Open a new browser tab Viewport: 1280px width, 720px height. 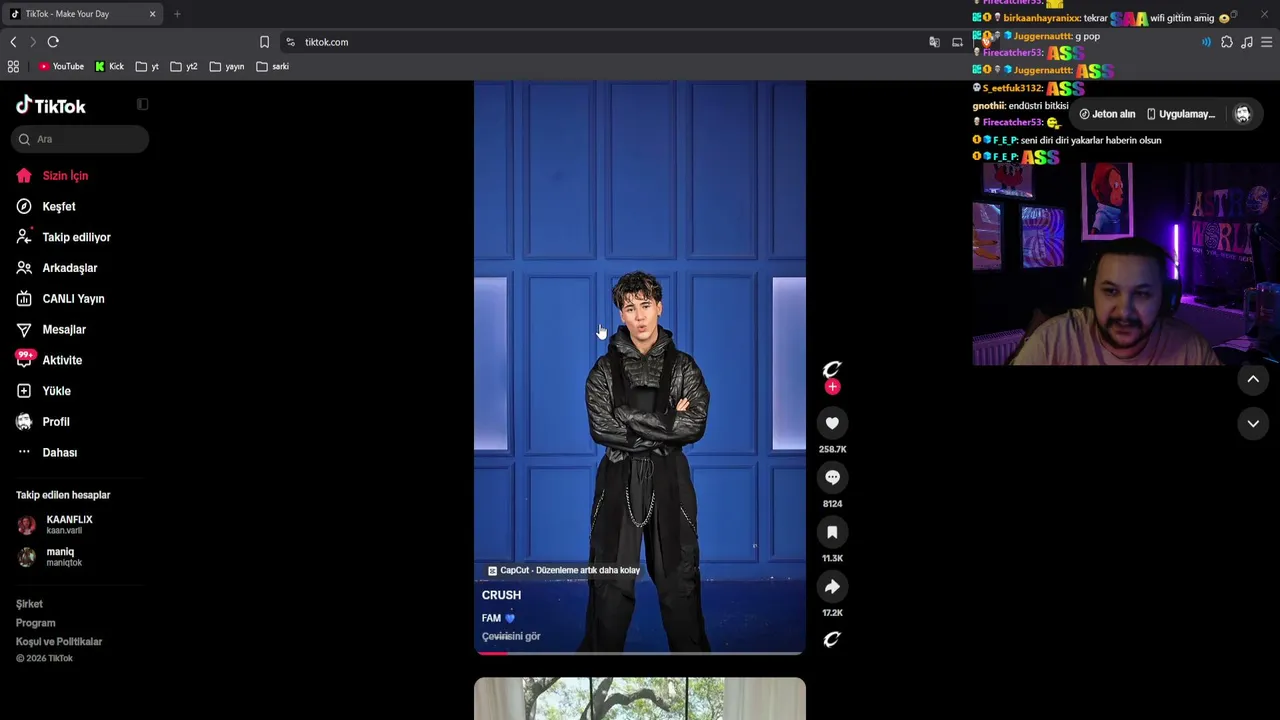tap(177, 14)
